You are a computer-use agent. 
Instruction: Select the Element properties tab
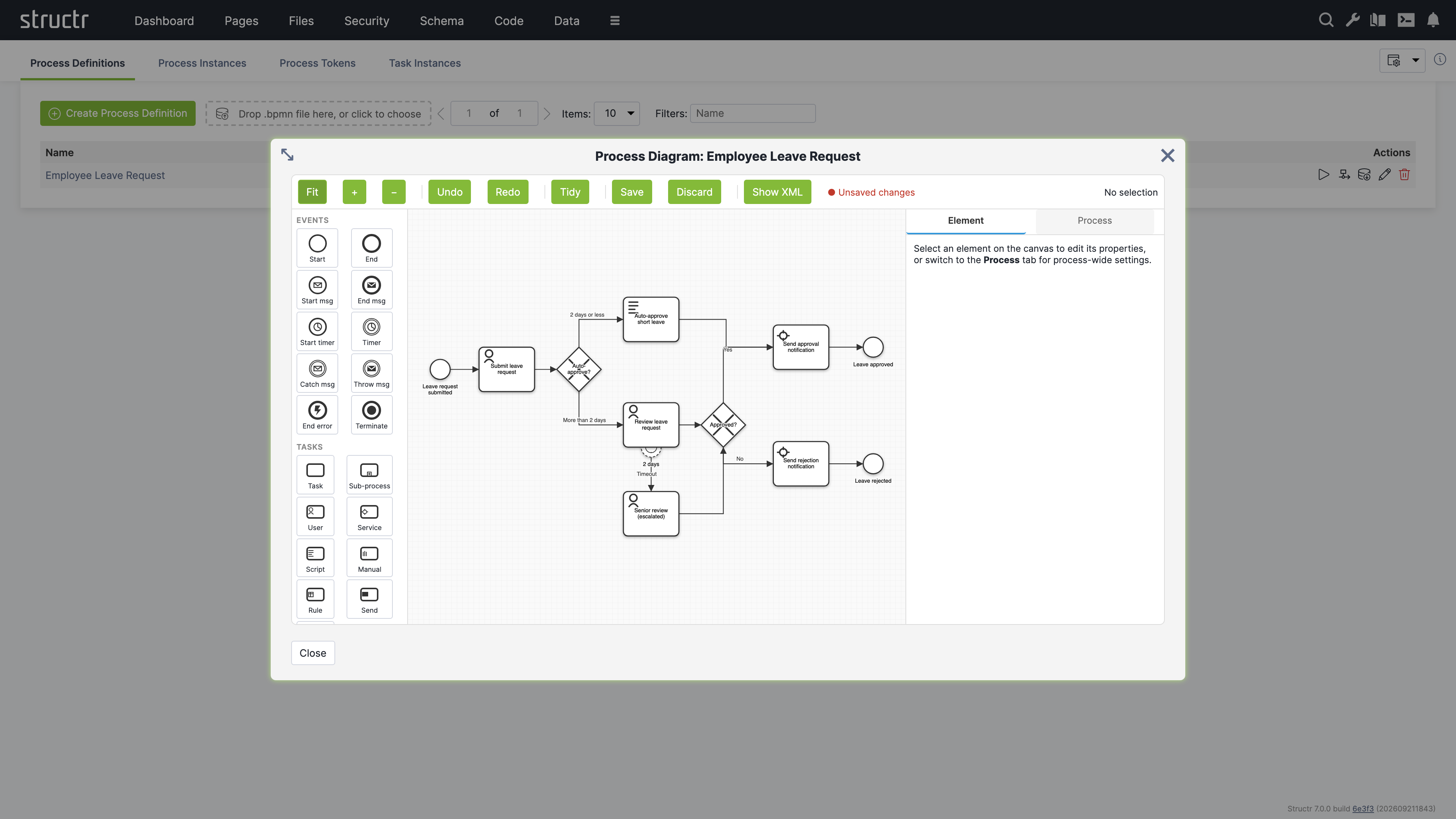(x=965, y=221)
